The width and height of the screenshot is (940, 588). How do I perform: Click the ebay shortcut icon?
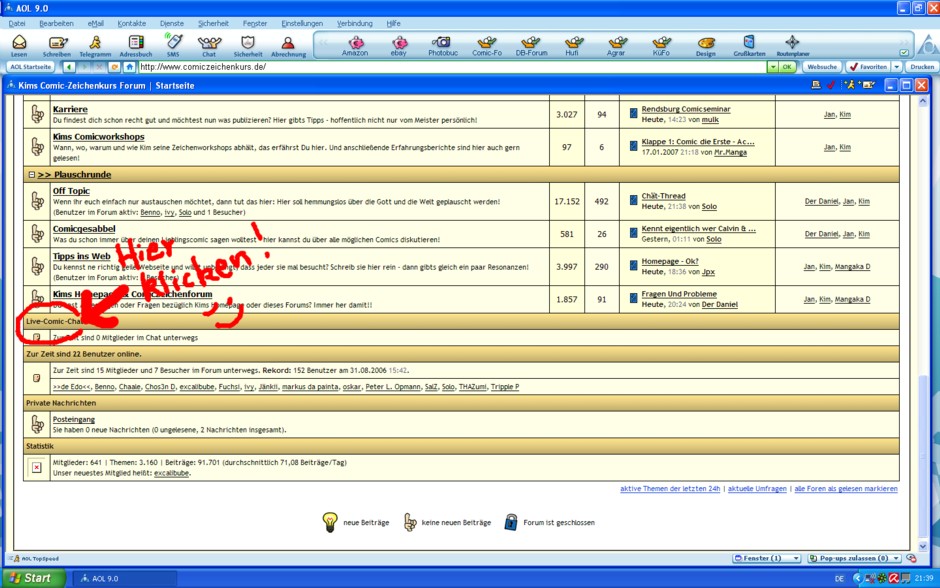click(x=399, y=43)
